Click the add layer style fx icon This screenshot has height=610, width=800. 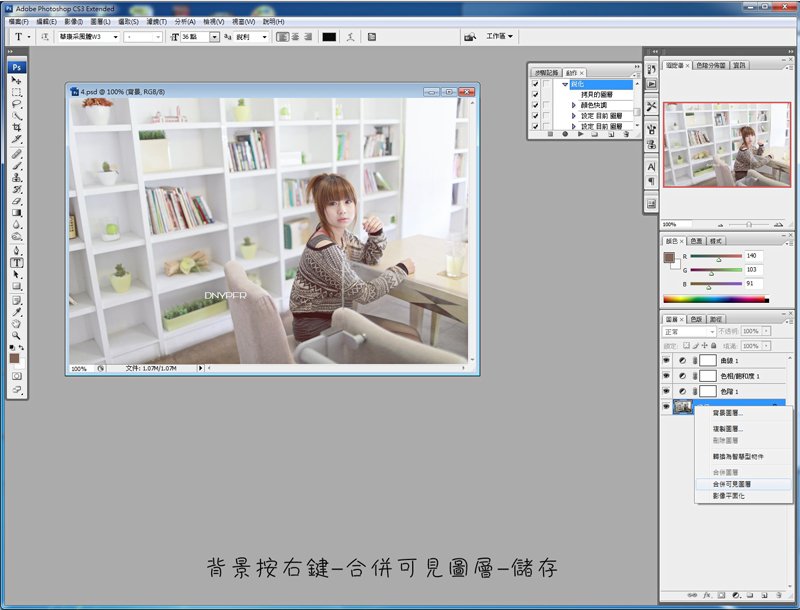tap(707, 595)
